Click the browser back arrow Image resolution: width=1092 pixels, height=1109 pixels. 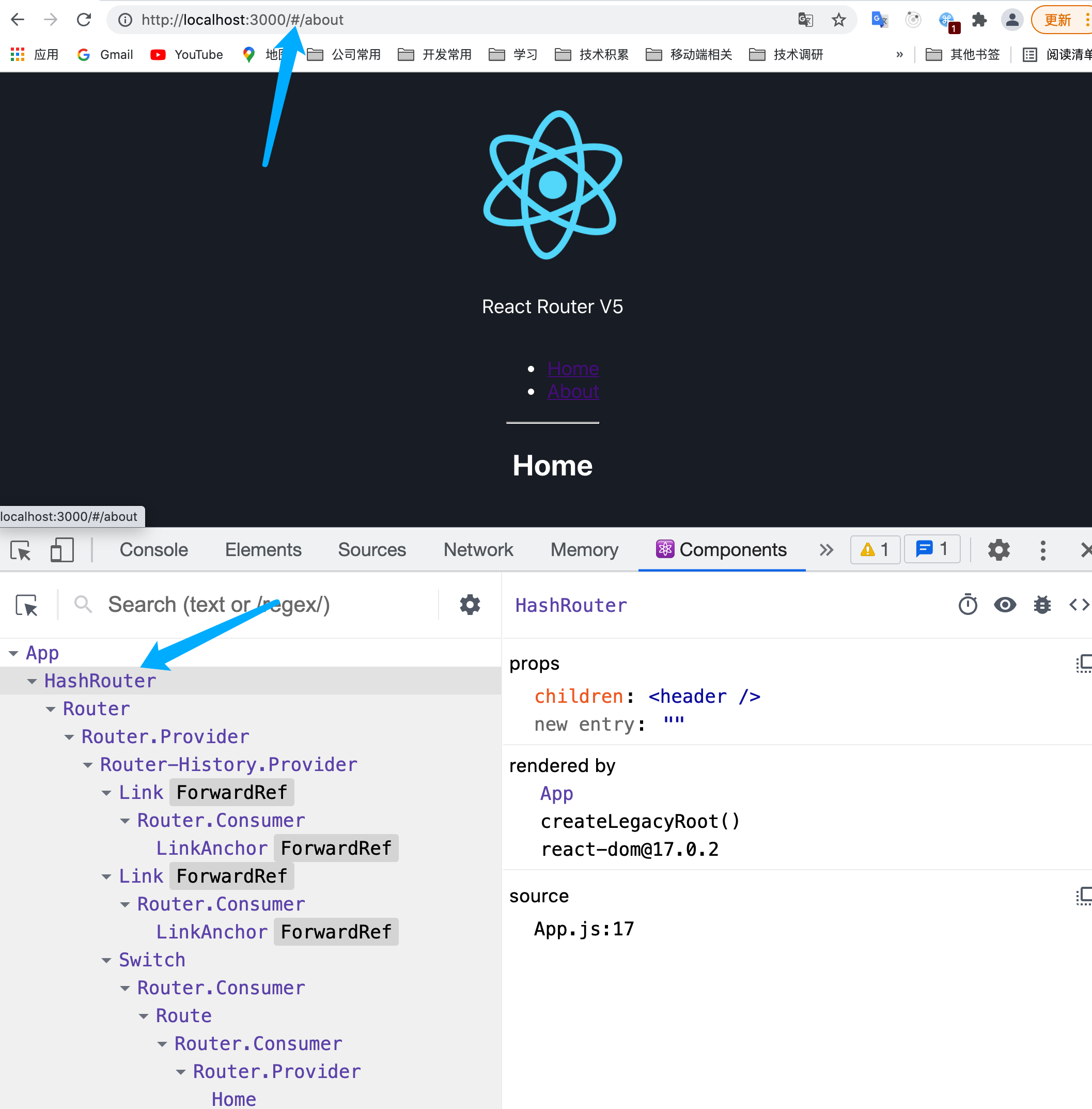click(x=18, y=20)
